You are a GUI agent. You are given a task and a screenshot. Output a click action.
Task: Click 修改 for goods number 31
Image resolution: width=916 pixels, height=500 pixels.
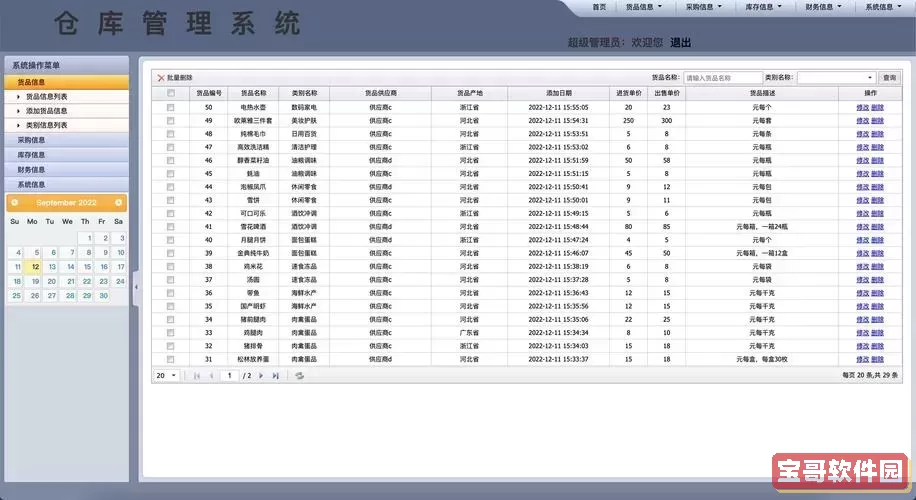[x=862, y=359]
